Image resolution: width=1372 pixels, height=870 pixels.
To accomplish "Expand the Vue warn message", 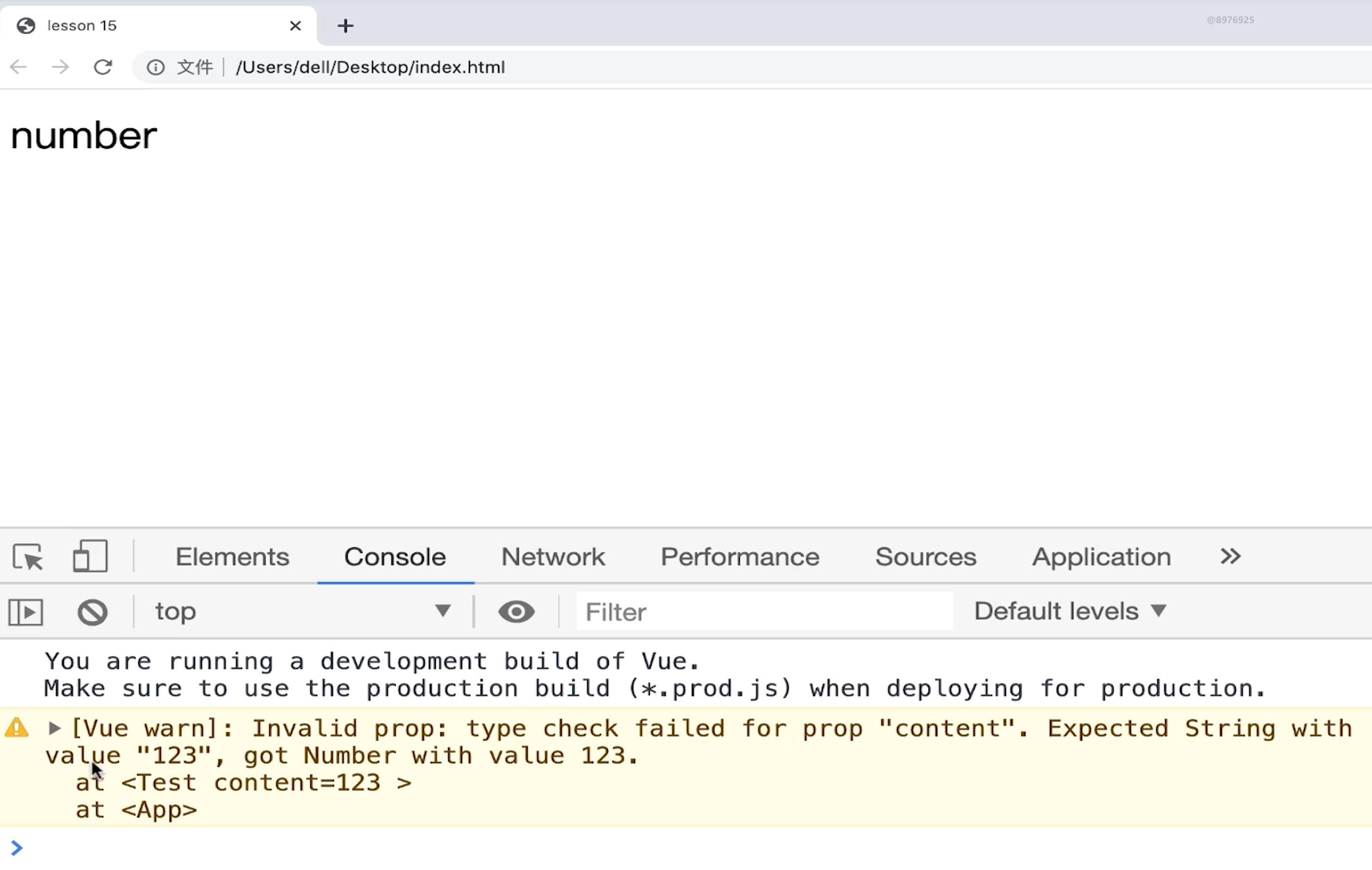I will 54,728.
